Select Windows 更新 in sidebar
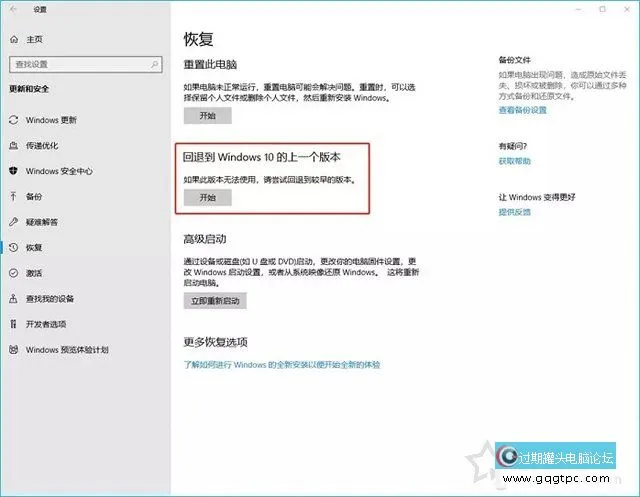The height and width of the screenshot is (497, 640). [51, 120]
